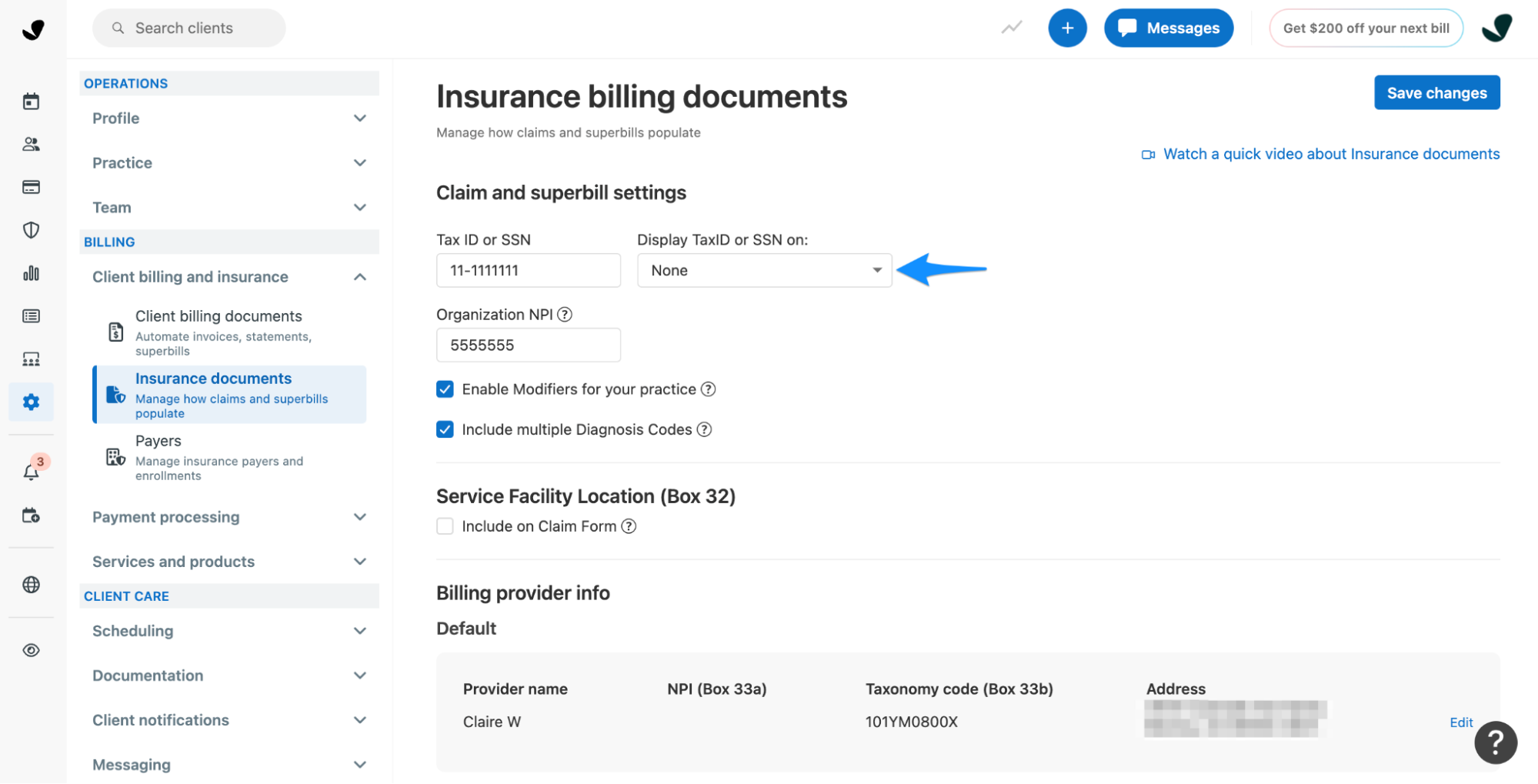Click Enable Modifiers help icon

pos(709,389)
